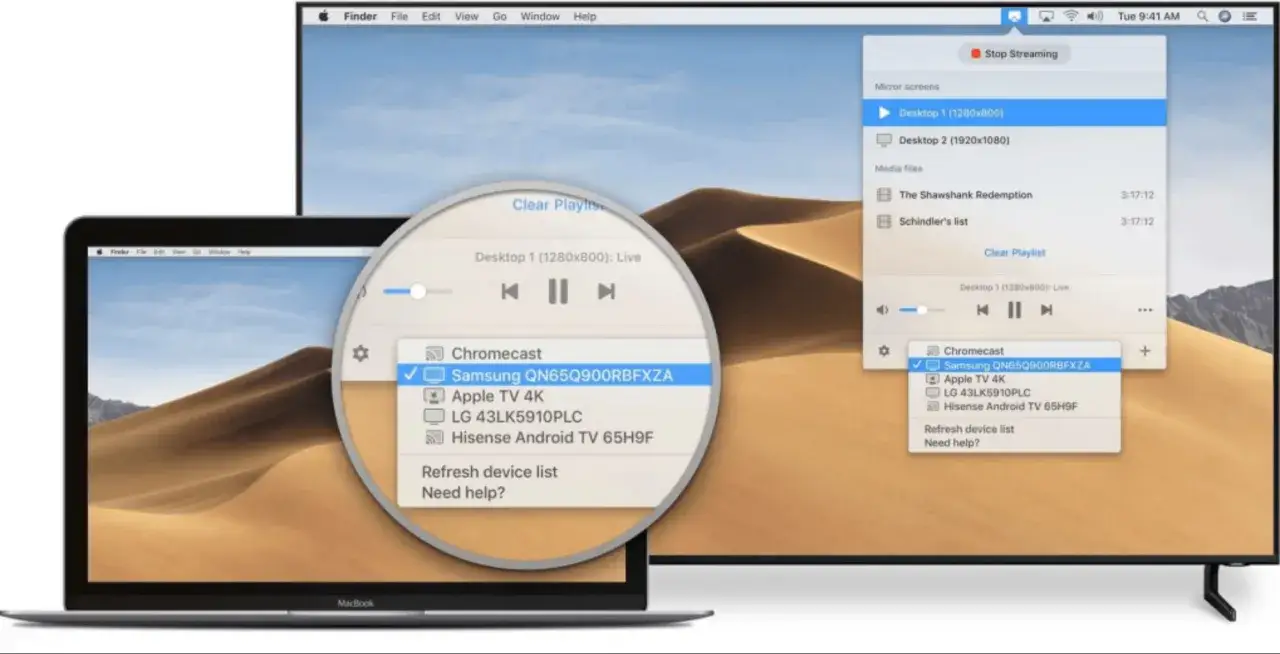The image size is (1280, 654).
Task: Select the Desktop 2 (1920x1080) mirror screen row
Action: point(1014,140)
